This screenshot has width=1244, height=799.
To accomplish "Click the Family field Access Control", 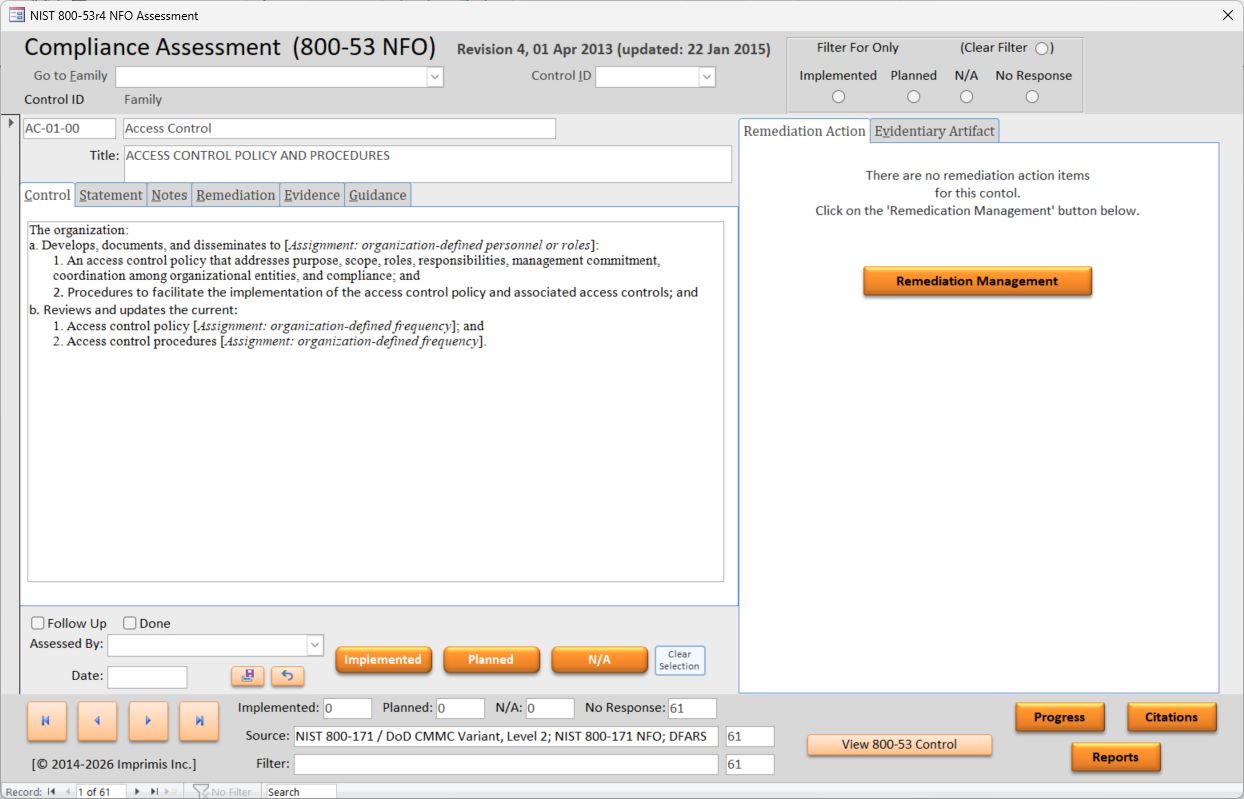I will (x=339, y=128).
